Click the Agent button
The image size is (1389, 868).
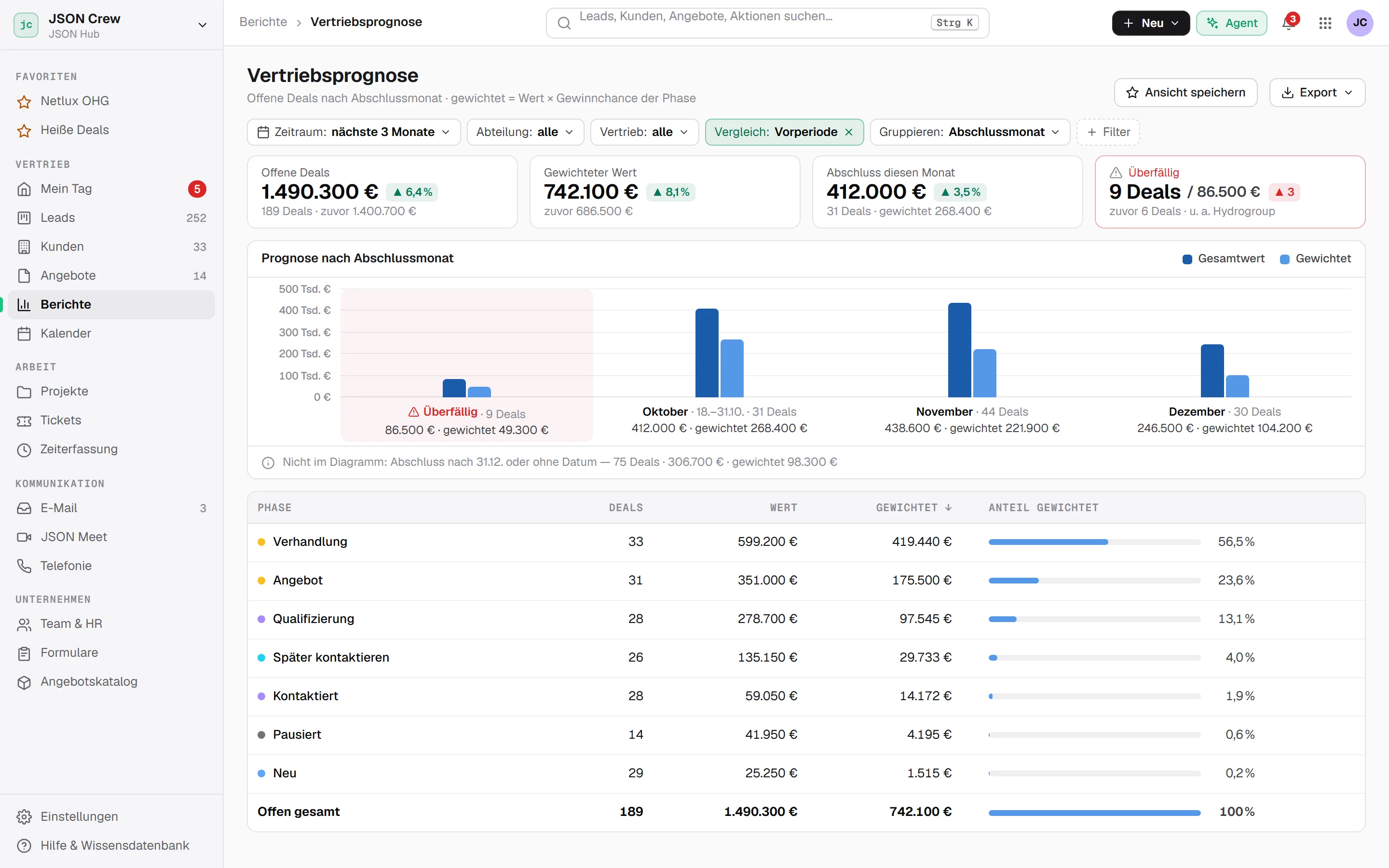(x=1232, y=23)
